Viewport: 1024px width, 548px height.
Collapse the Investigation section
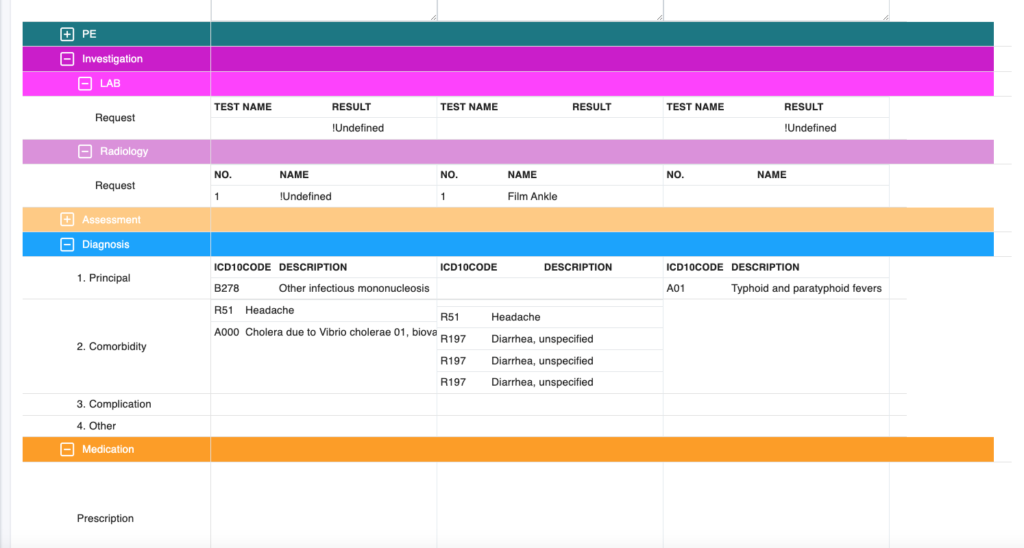pos(68,59)
